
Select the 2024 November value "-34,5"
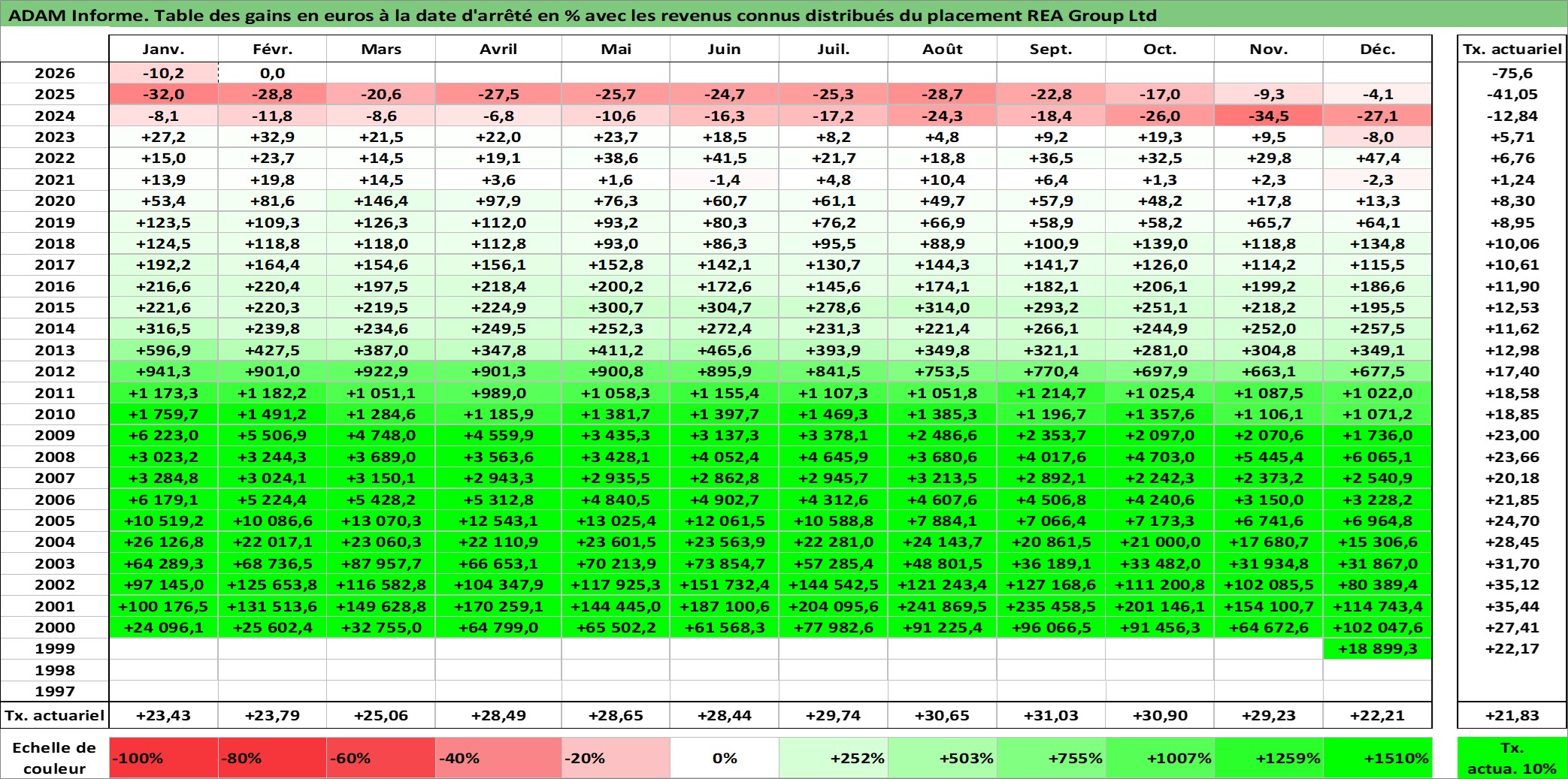1269,116
